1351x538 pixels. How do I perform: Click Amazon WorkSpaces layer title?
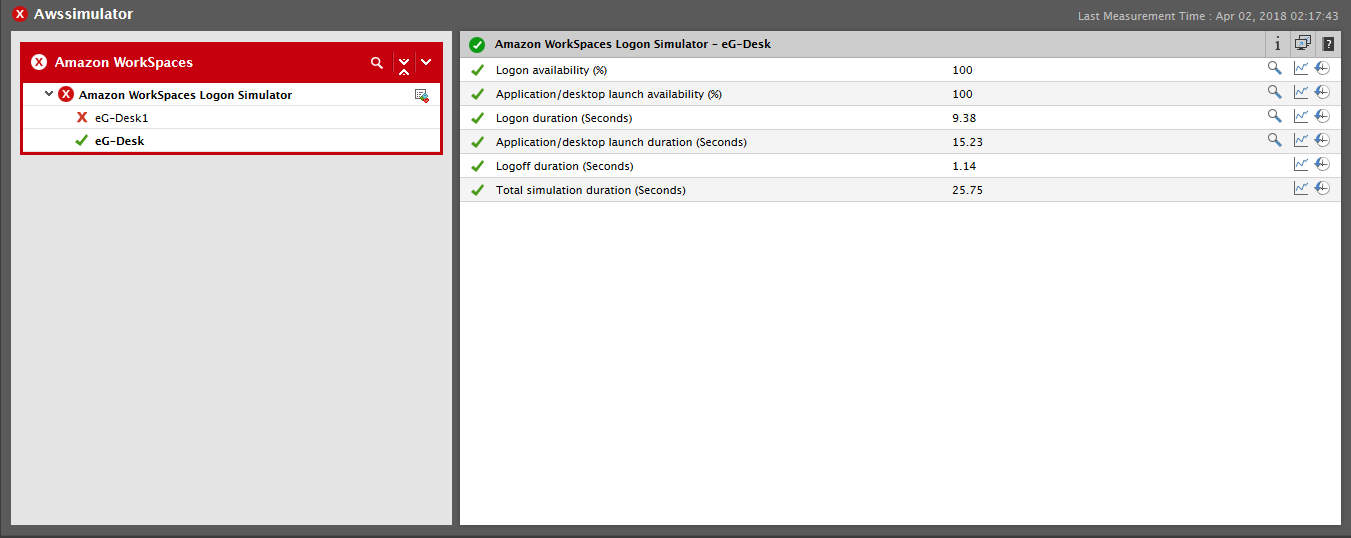pyautogui.click(x=124, y=62)
